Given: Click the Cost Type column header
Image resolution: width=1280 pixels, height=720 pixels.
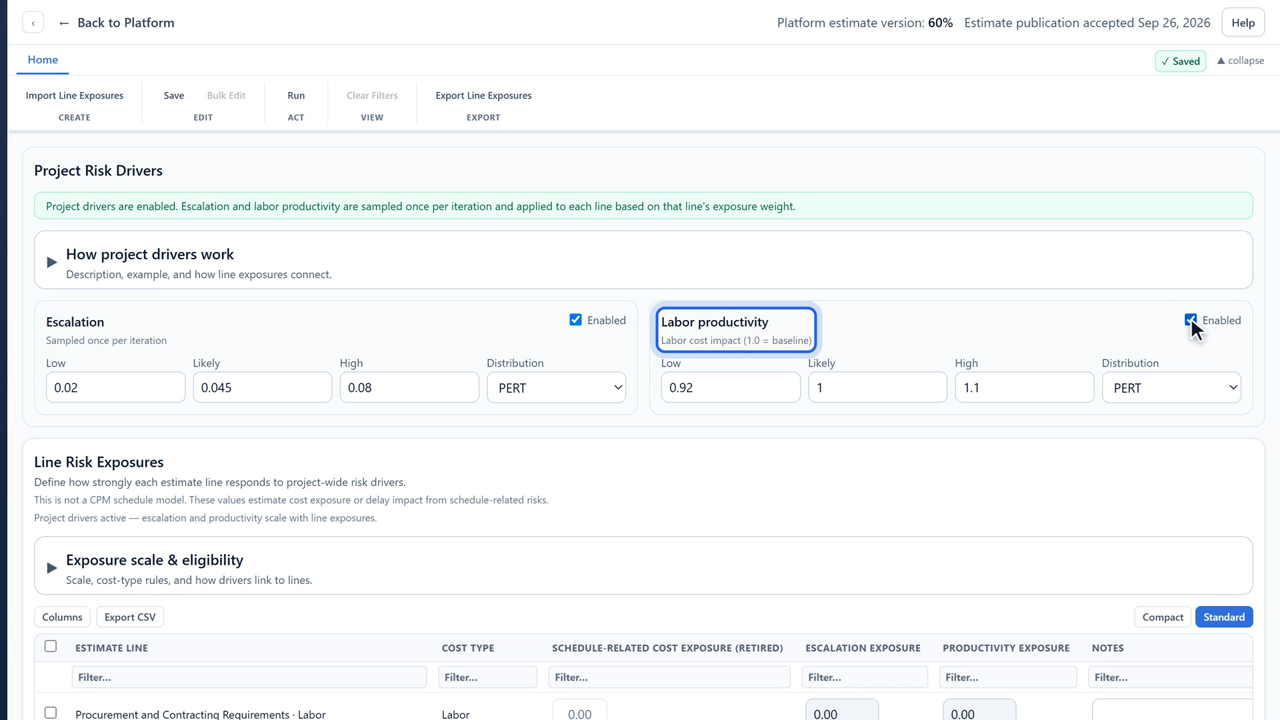Looking at the screenshot, I should tap(468, 648).
